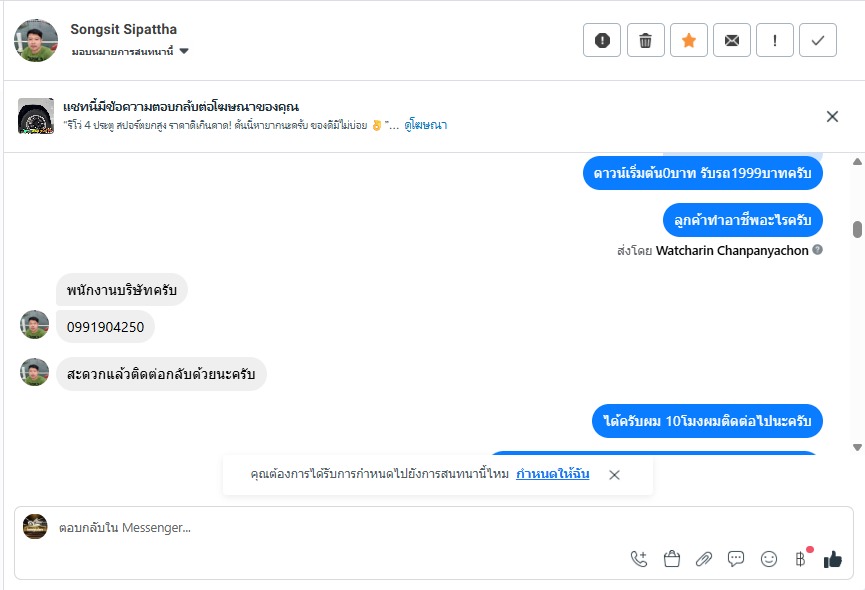Open the ad link "ดูโฆษณา"

[426, 125]
